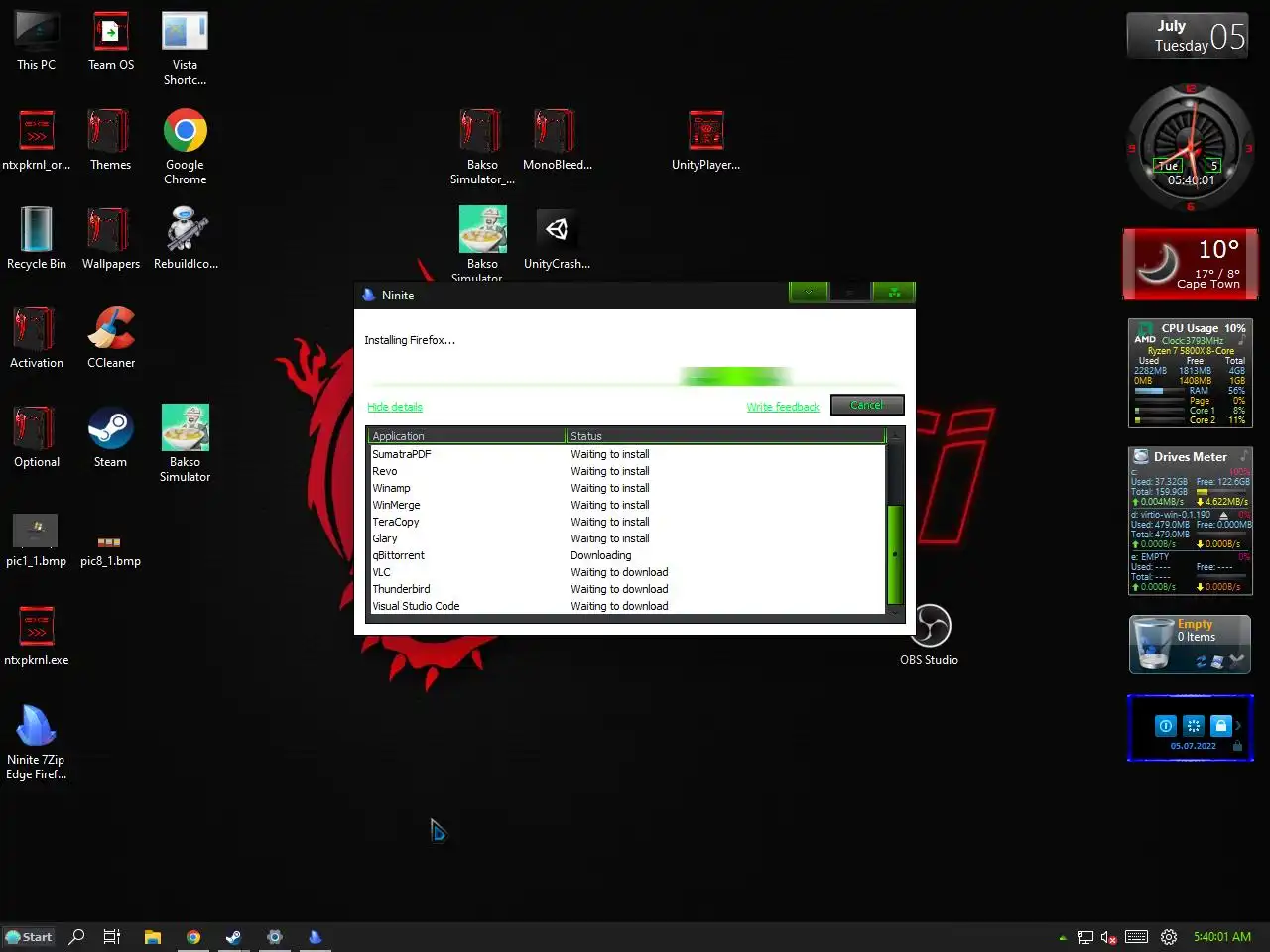
Task: Open Steam from the taskbar
Action: tap(233, 937)
